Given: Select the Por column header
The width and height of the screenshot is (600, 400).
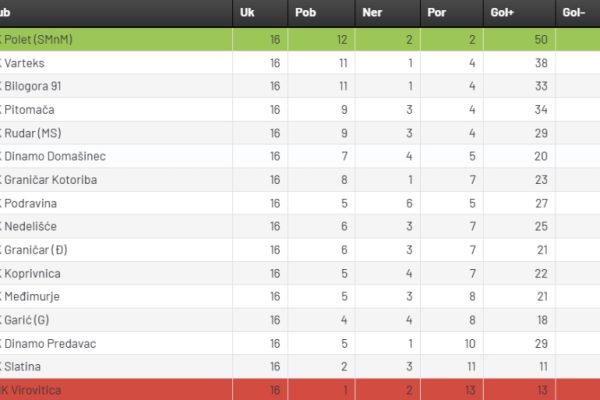Looking at the screenshot, I should pyautogui.click(x=437, y=13).
